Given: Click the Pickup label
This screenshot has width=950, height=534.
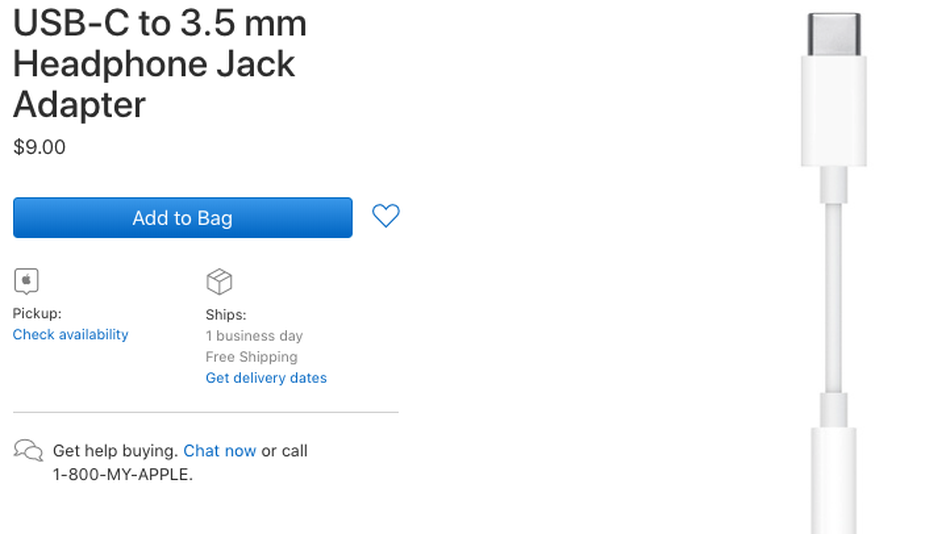Looking at the screenshot, I should point(37,313).
